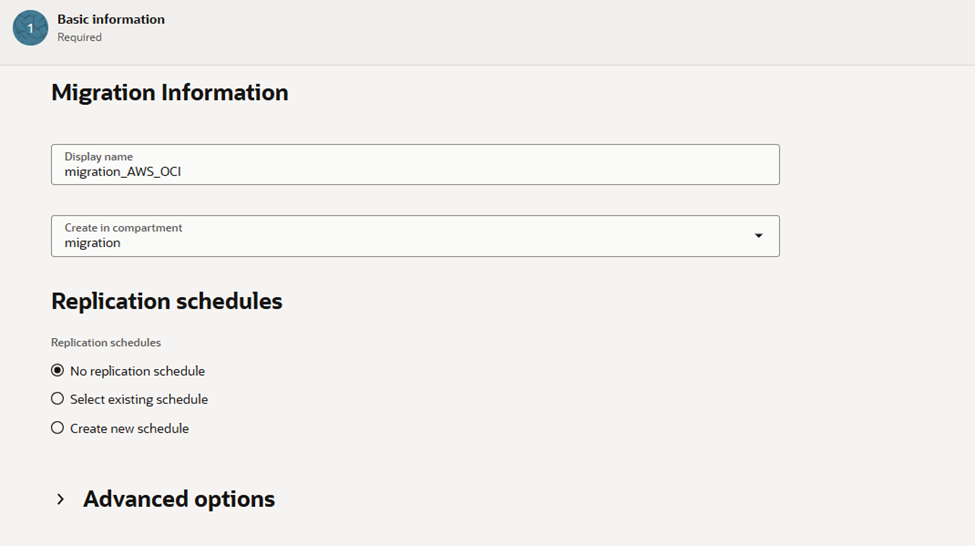
Task: Click the compartment dropdown caret arrow
Action: [x=758, y=236]
